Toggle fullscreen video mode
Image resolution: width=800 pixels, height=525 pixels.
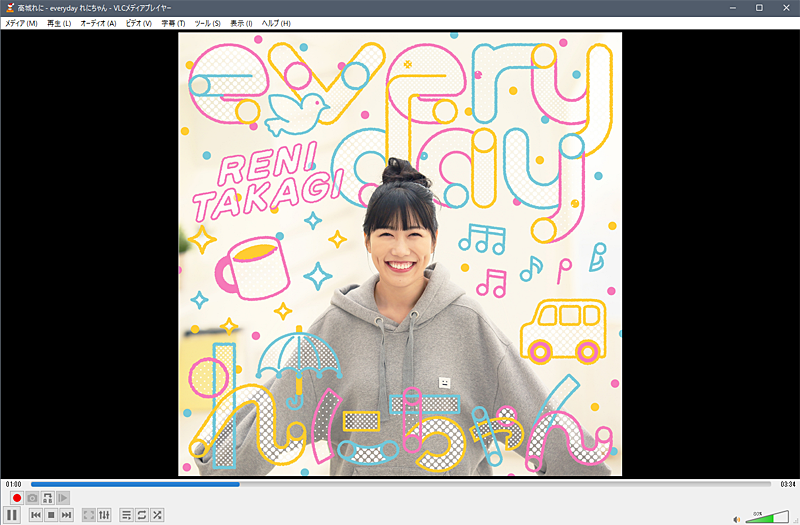point(88,514)
